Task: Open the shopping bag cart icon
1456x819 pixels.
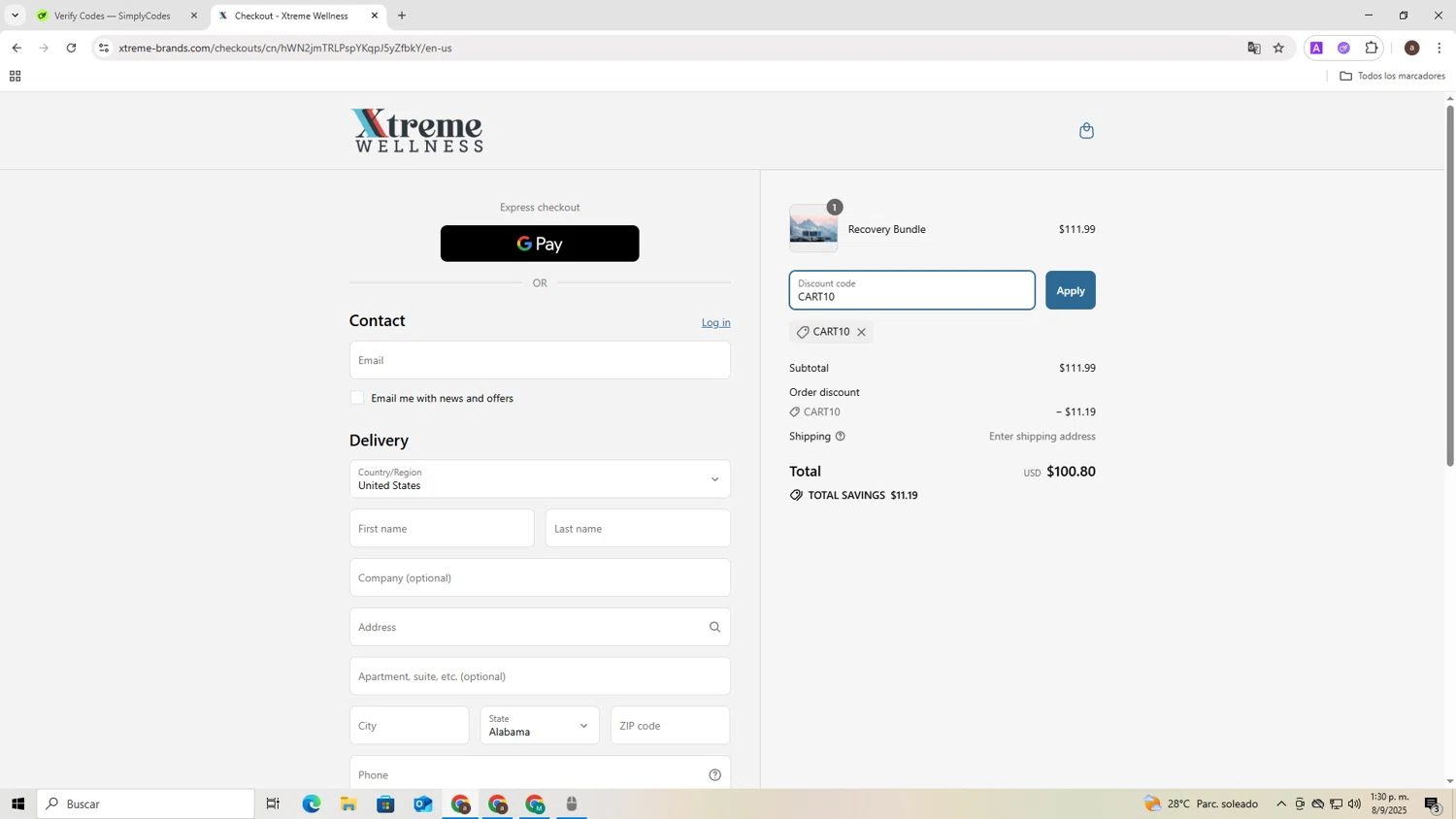Action: pyautogui.click(x=1086, y=130)
